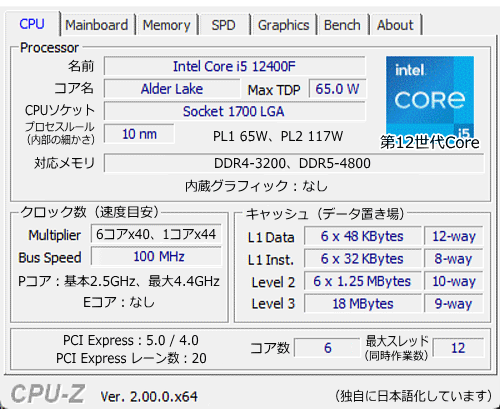Click the Level 2 value 6 x 1.25 MBytes
This screenshot has width=500, height=409.
click(x=362, y=281)
